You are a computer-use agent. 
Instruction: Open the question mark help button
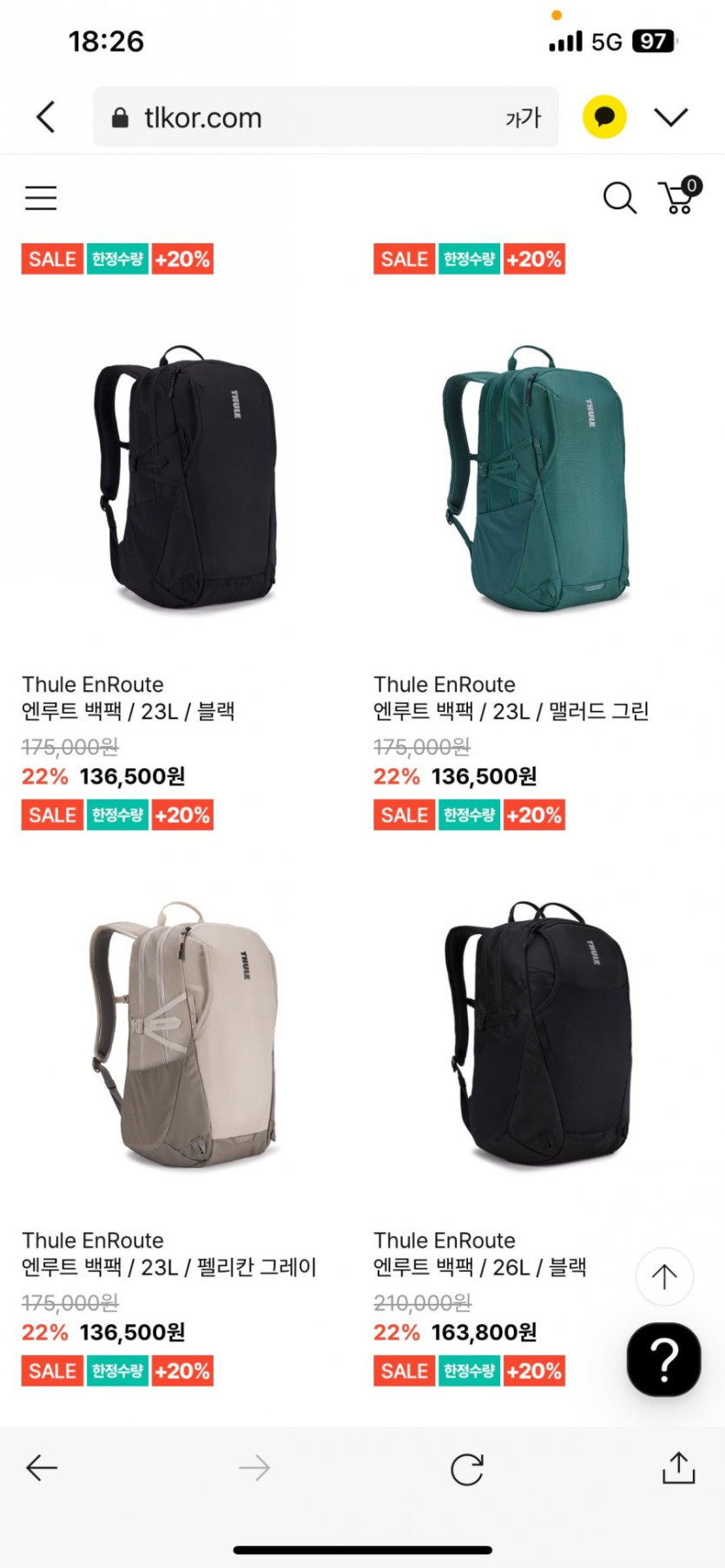(x=664, y=1360)
